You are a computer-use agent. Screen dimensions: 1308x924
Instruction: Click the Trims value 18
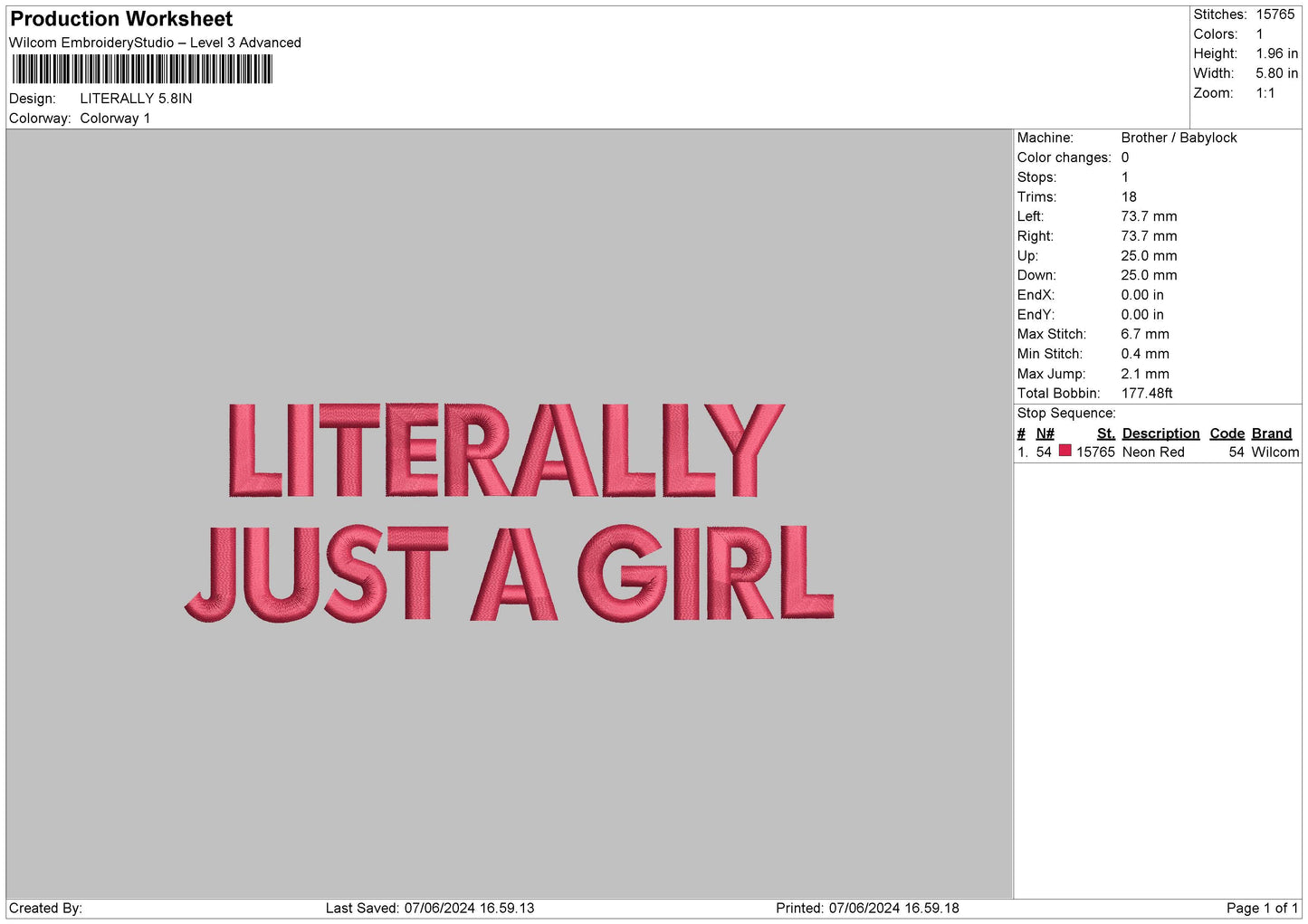1129,197
